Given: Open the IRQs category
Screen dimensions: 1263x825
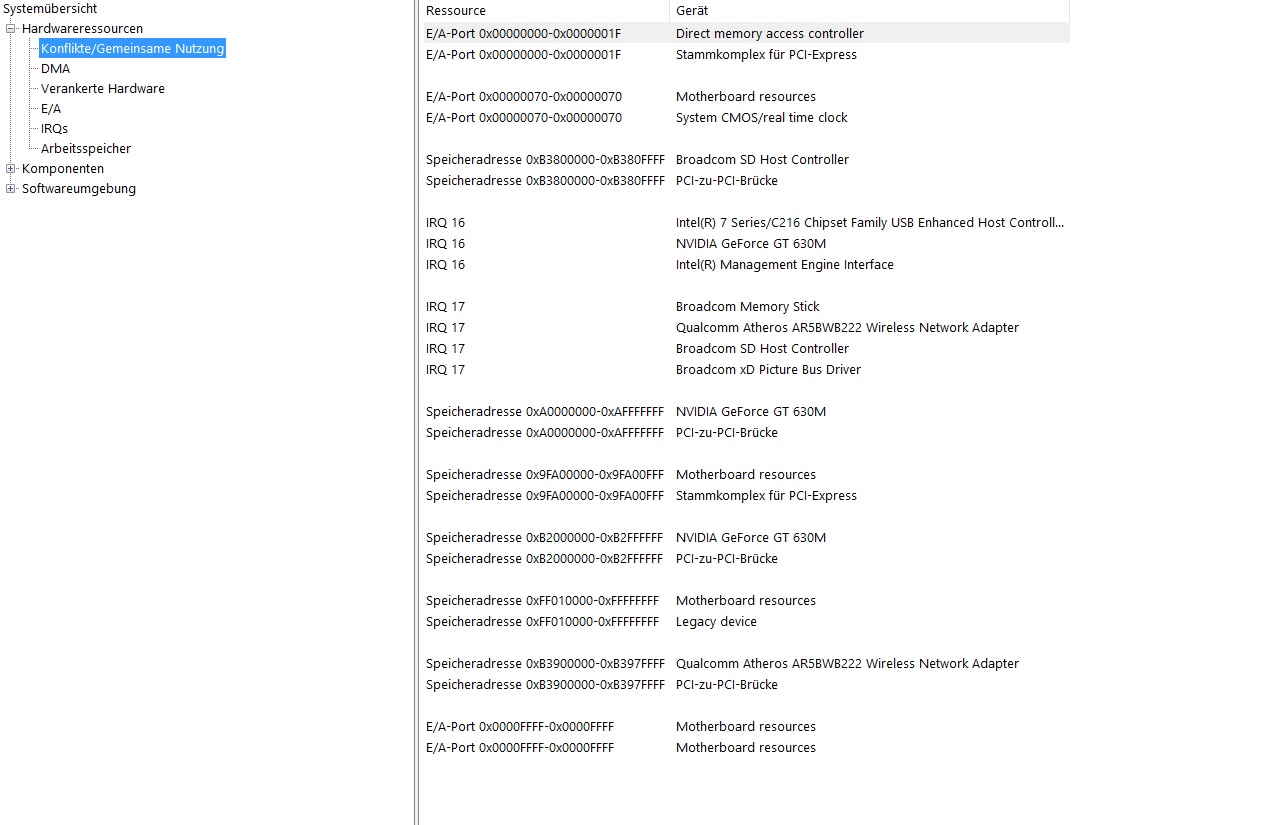Looking at the screenshot, I should 54,129.
